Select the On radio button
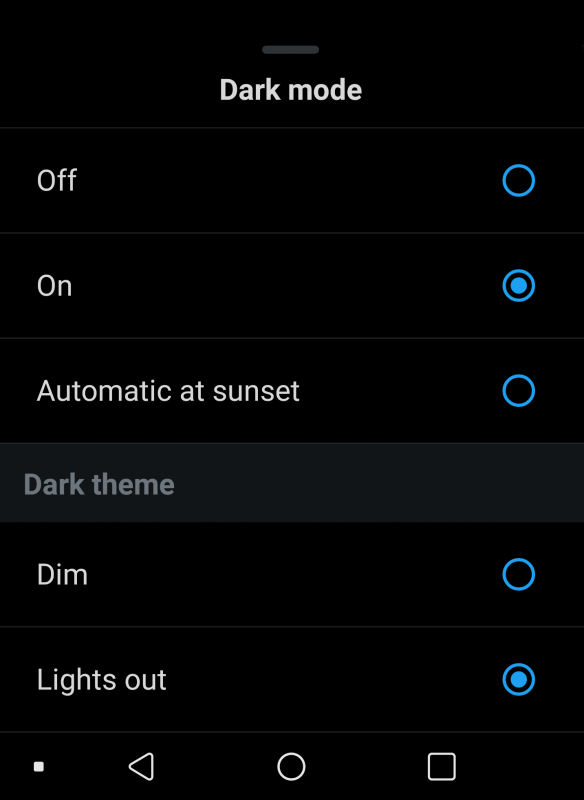The width and height of the screenshot is (584, 800). click(519, 285)
